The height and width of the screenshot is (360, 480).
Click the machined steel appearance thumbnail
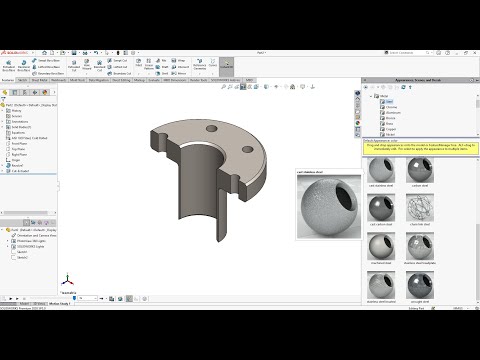381,247
